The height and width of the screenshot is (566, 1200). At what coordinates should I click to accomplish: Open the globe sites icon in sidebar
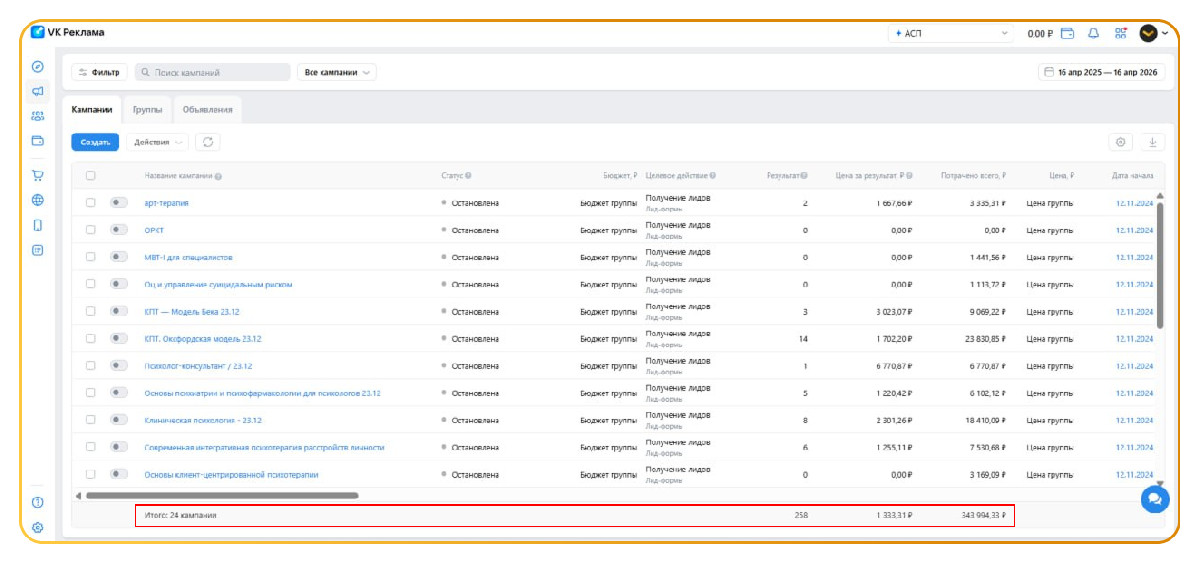(x=37, y=200)
